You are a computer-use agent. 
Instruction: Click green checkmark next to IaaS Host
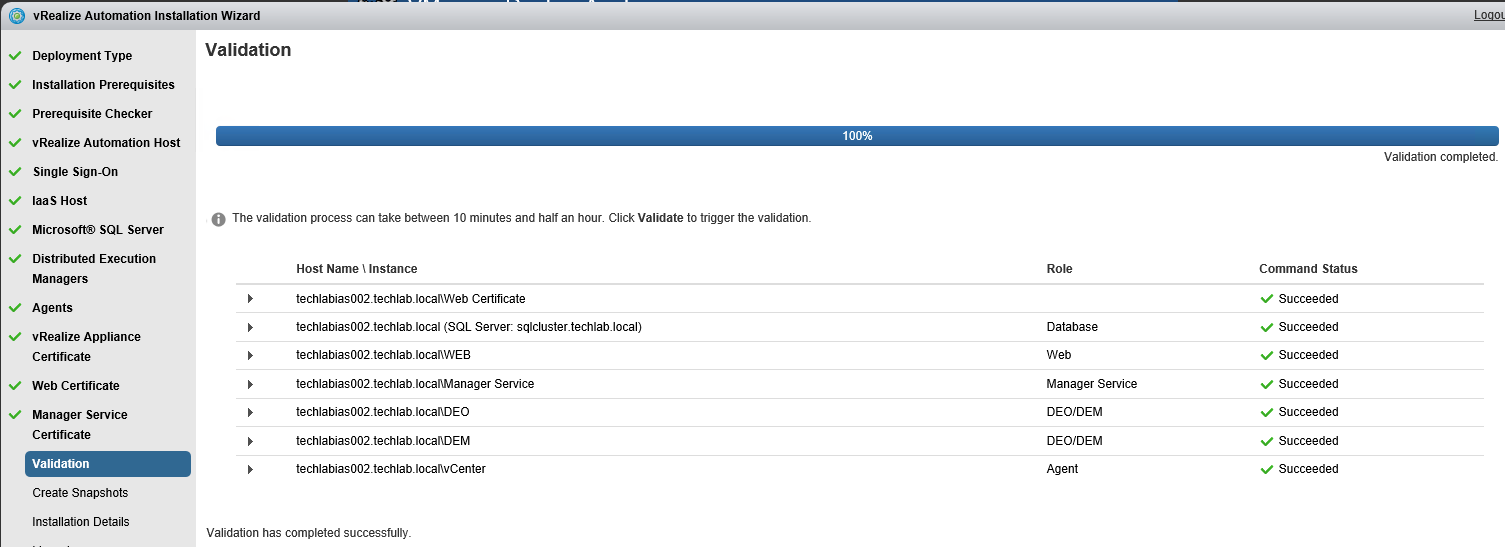[15, 201]
